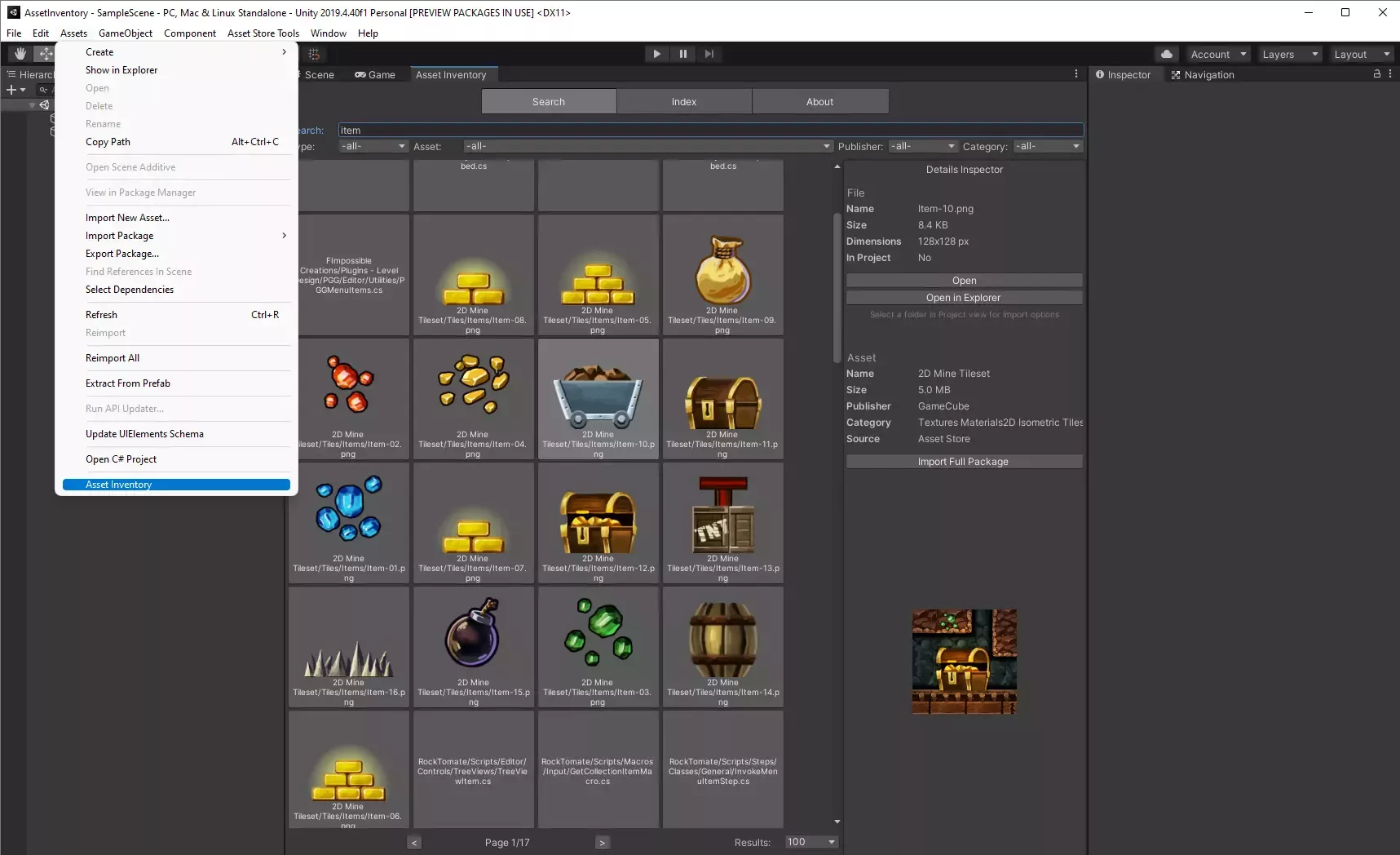Screen dimensions: 1400x855
Task: Switch to the Index tab
Action: pos(684,102)
